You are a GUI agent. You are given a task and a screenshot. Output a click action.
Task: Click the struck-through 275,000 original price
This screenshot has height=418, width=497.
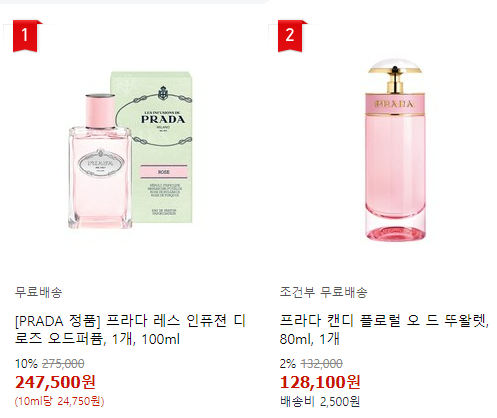[x=63, y=363]
